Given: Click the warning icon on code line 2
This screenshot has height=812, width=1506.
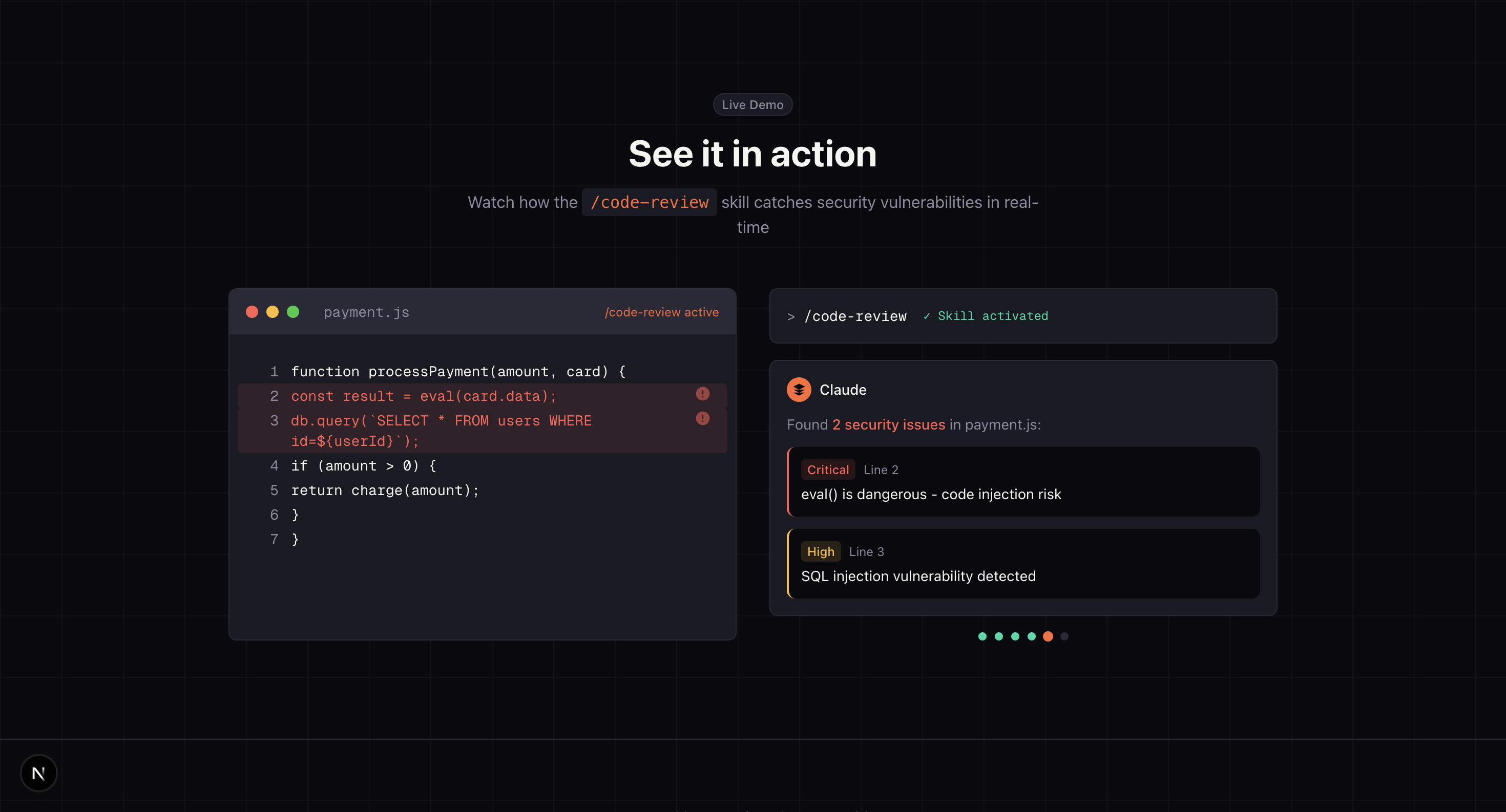Looking at the screenshot, I should click(x=703, y=394).
